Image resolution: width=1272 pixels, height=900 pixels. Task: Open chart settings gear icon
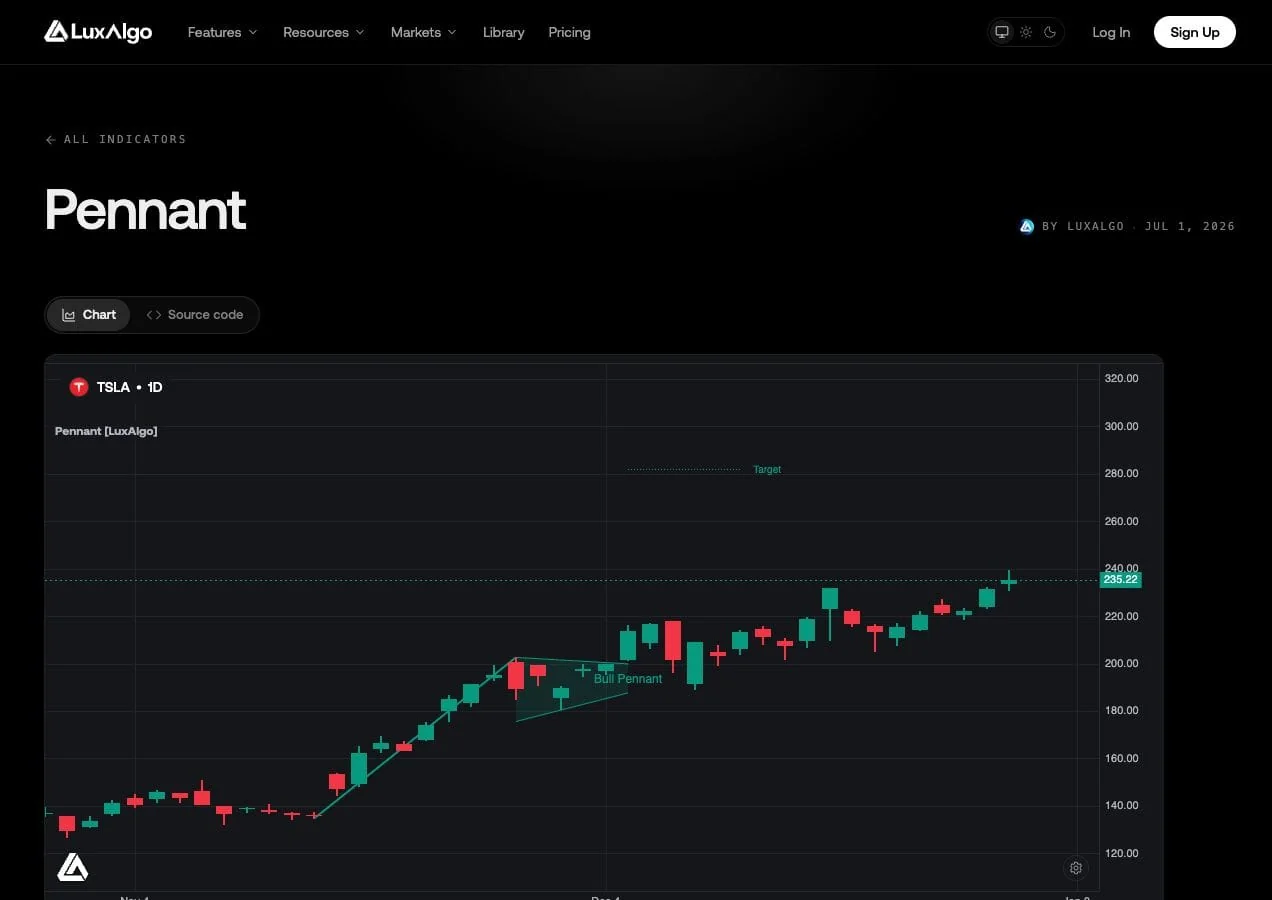(x=1076, y=868)
